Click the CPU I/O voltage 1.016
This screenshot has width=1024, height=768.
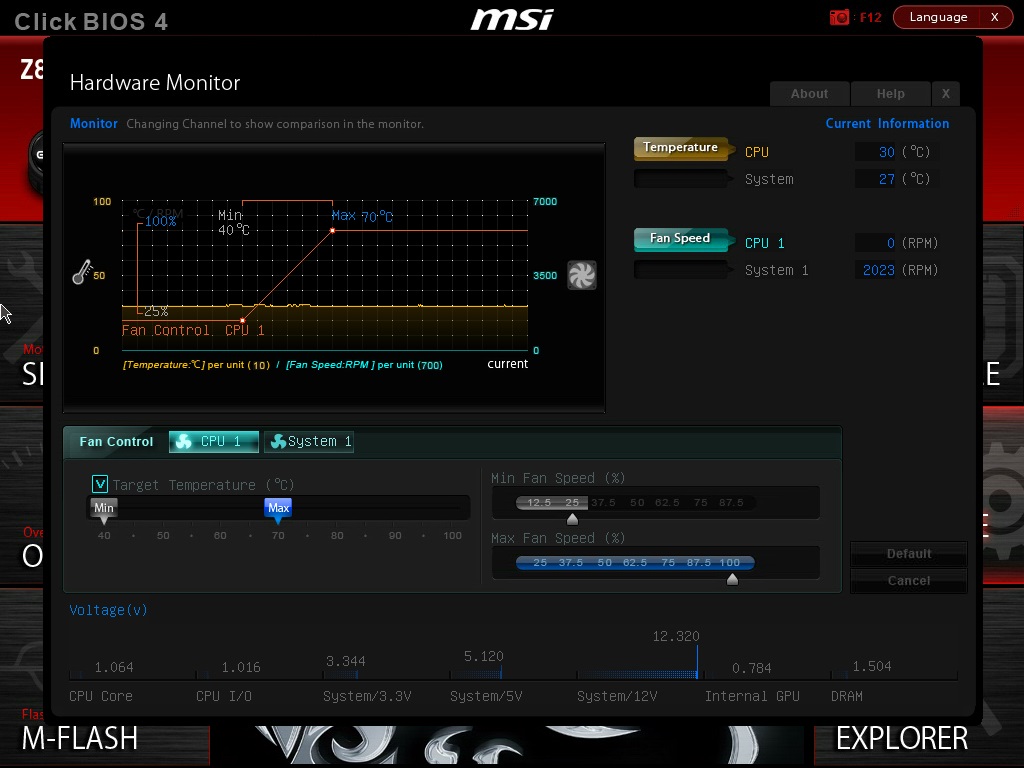240,667
